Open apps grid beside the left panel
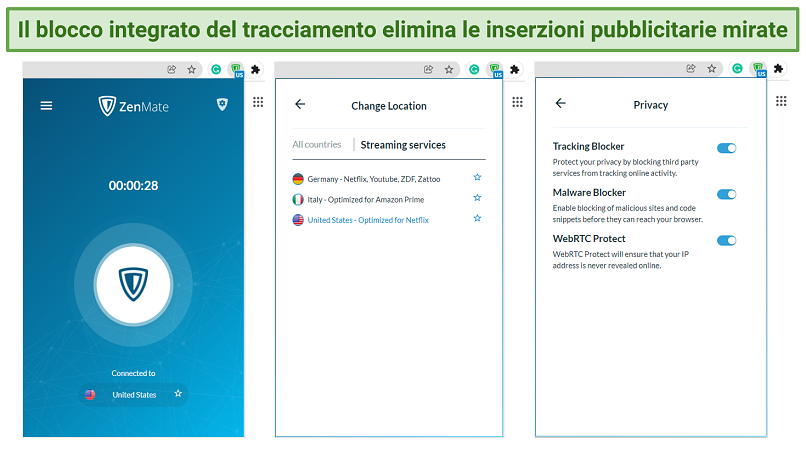 (x=258, y=102)
